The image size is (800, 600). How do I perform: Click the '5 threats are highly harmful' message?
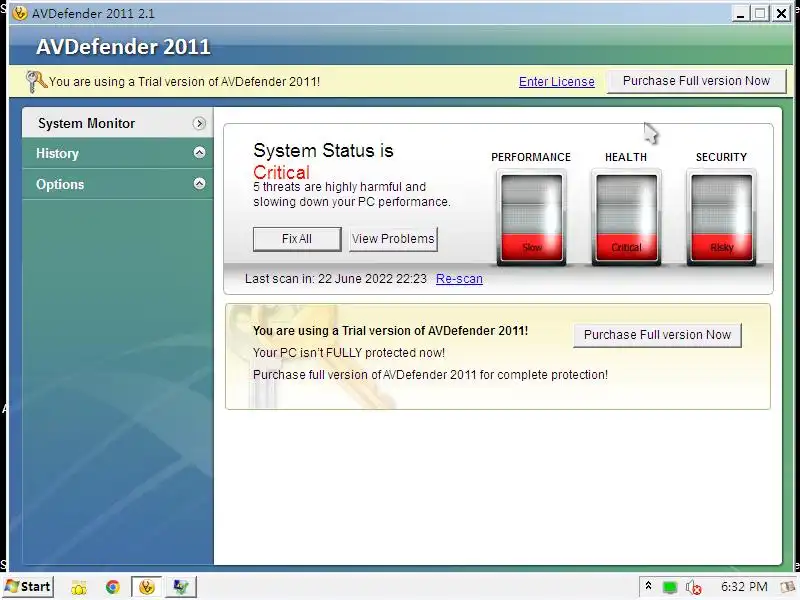(x=352, y=194)
